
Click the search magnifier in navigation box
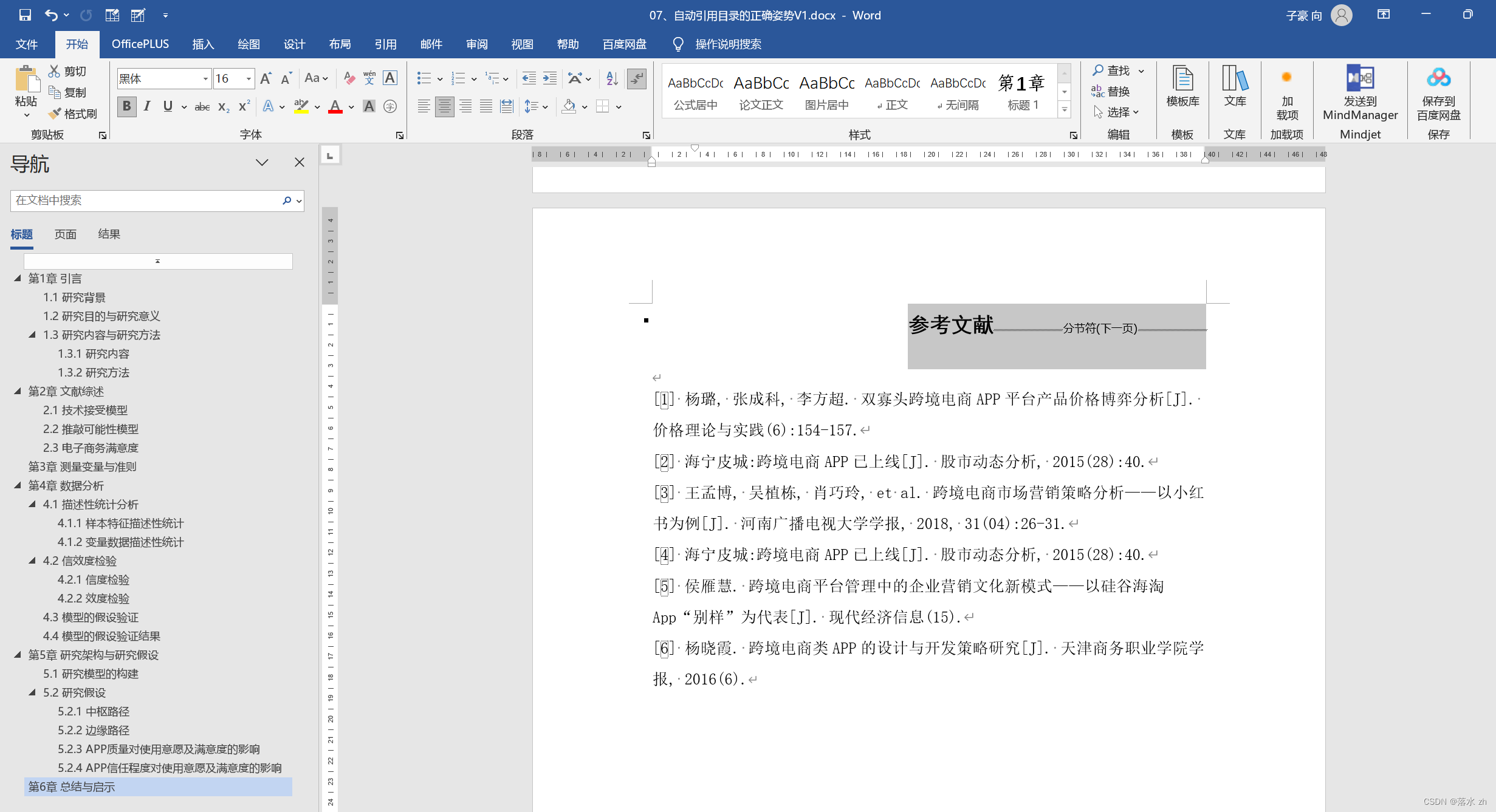(x=287, y=200)
